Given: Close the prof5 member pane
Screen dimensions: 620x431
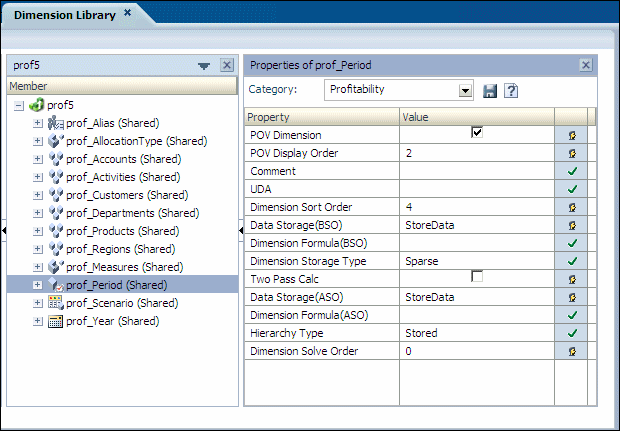Looking at the screenshot, I should (227, 65).
